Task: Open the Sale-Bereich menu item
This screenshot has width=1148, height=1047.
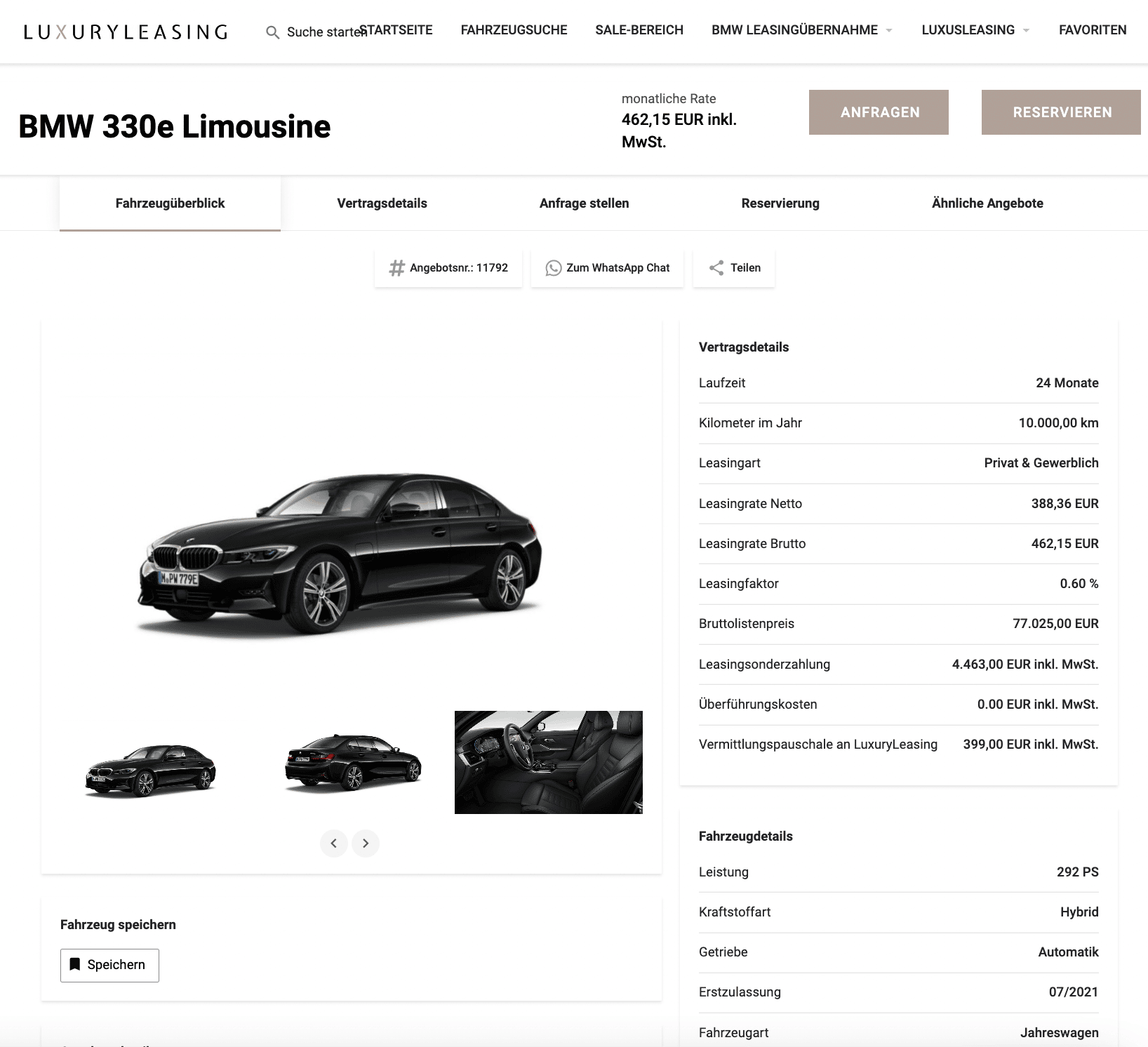Action: (x=639, y=30)
